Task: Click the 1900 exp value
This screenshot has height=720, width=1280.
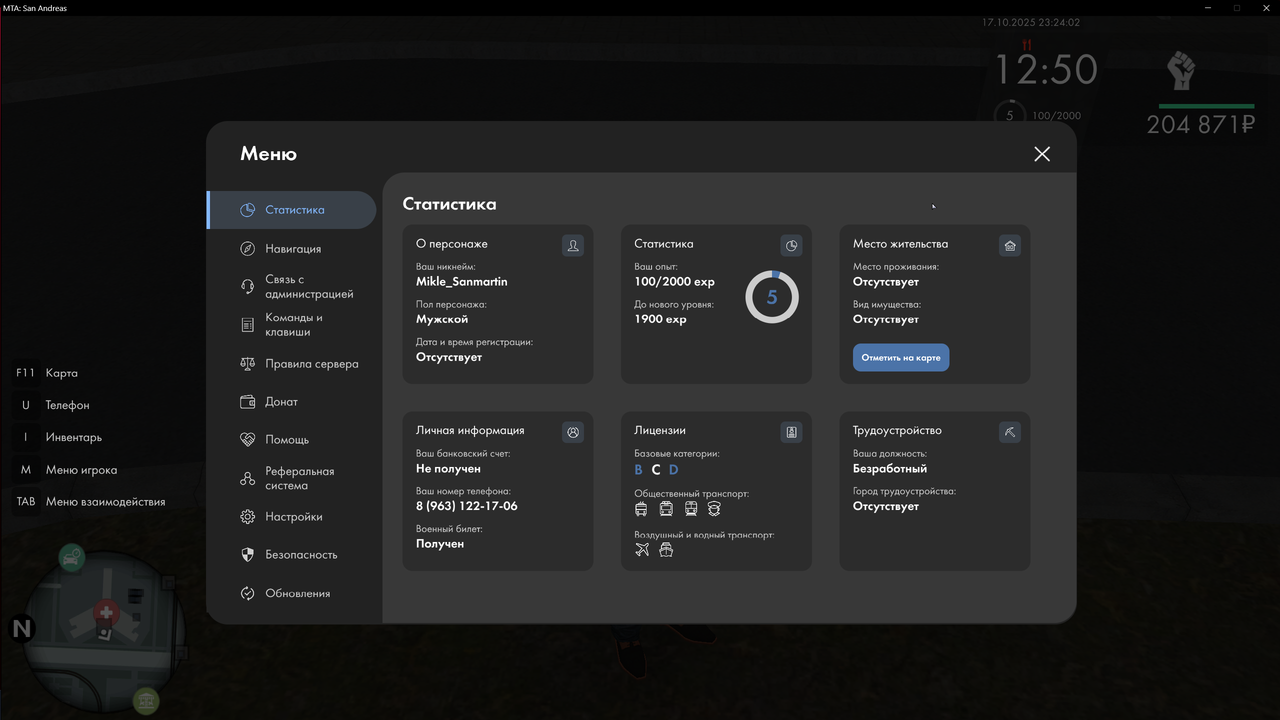Action: 661,319
